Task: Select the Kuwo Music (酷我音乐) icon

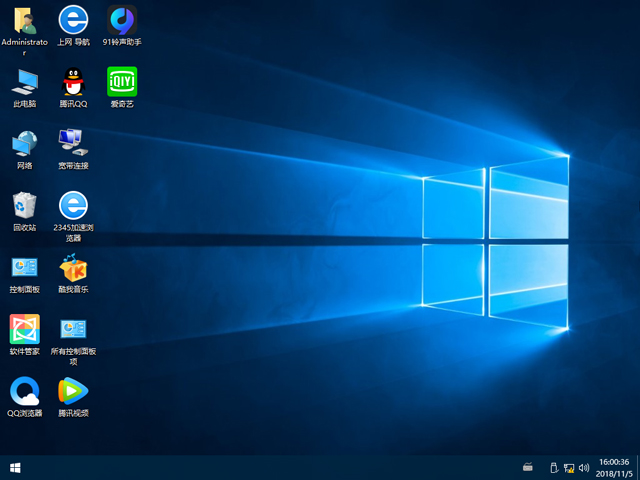Action: tap(73, 268)
